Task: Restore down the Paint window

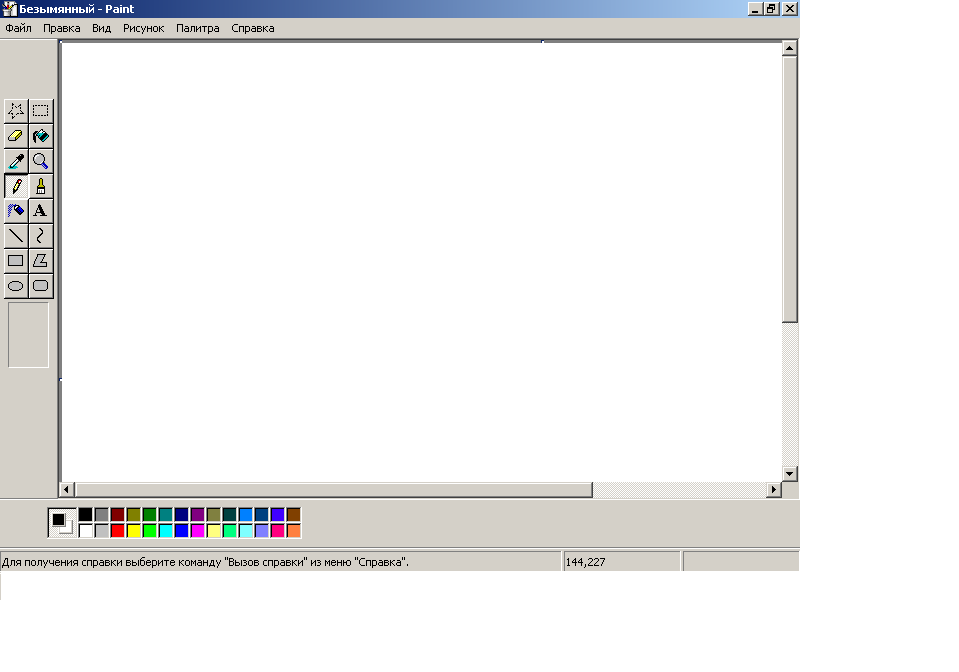Action: [771, 9]
